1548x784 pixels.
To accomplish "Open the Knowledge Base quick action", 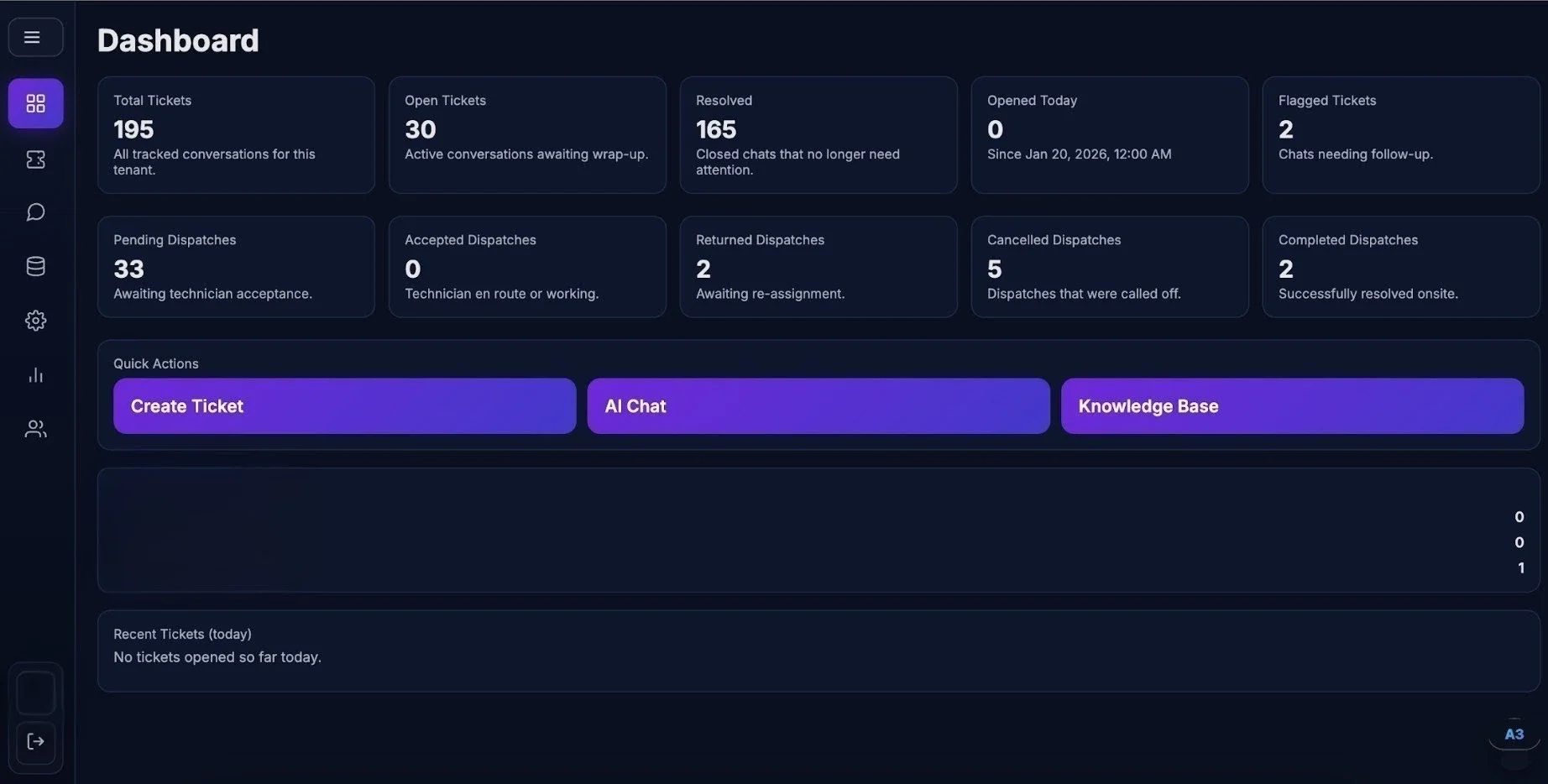I will click(1292, 405).
